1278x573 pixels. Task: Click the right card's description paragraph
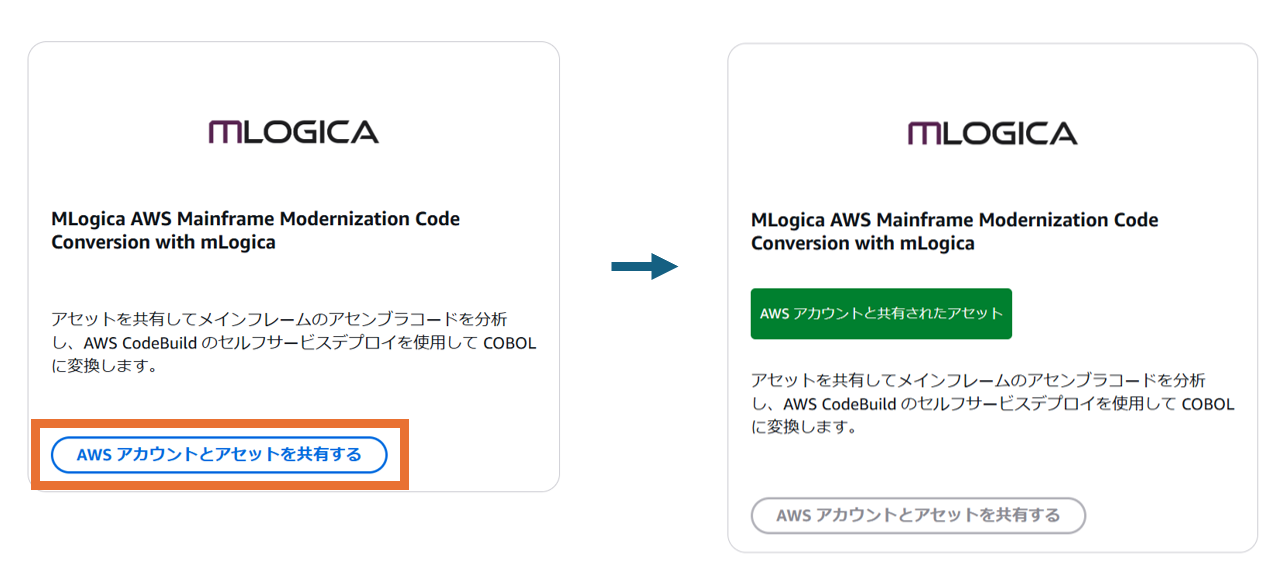coord(993,404)
